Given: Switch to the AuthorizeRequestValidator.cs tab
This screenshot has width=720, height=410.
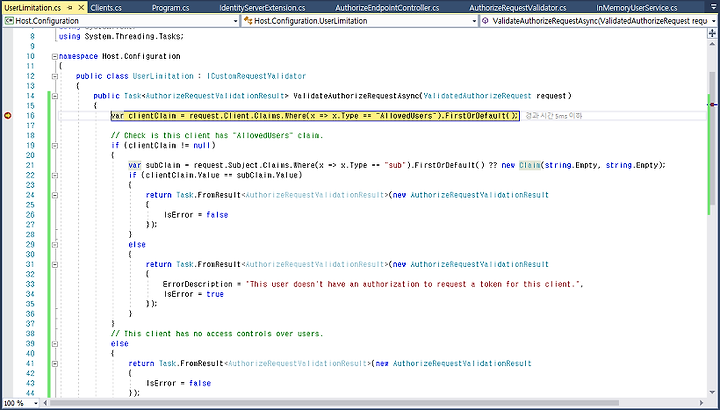Looking at the screenshot, I should [x=518, y=8].
